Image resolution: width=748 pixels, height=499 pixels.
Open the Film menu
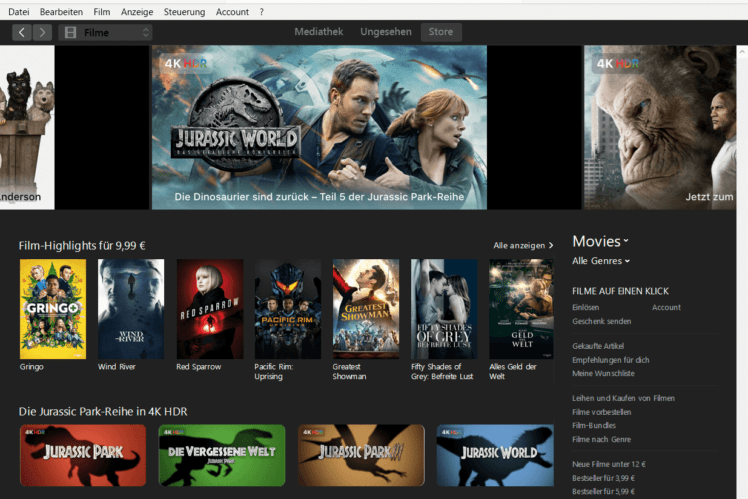102,12
